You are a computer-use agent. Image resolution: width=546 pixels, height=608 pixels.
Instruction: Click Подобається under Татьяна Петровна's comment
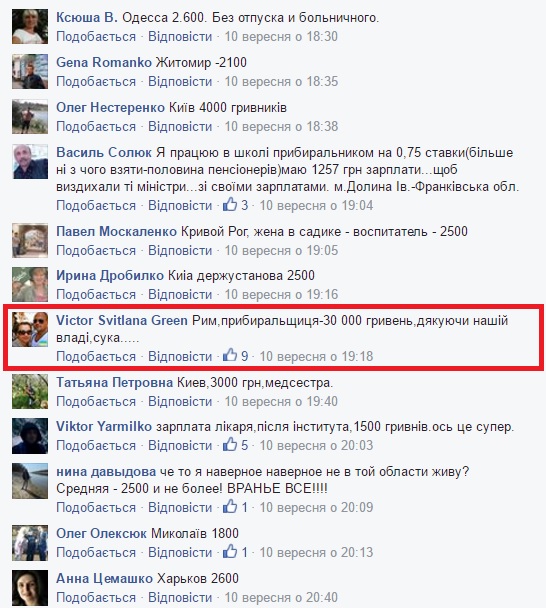96,401
